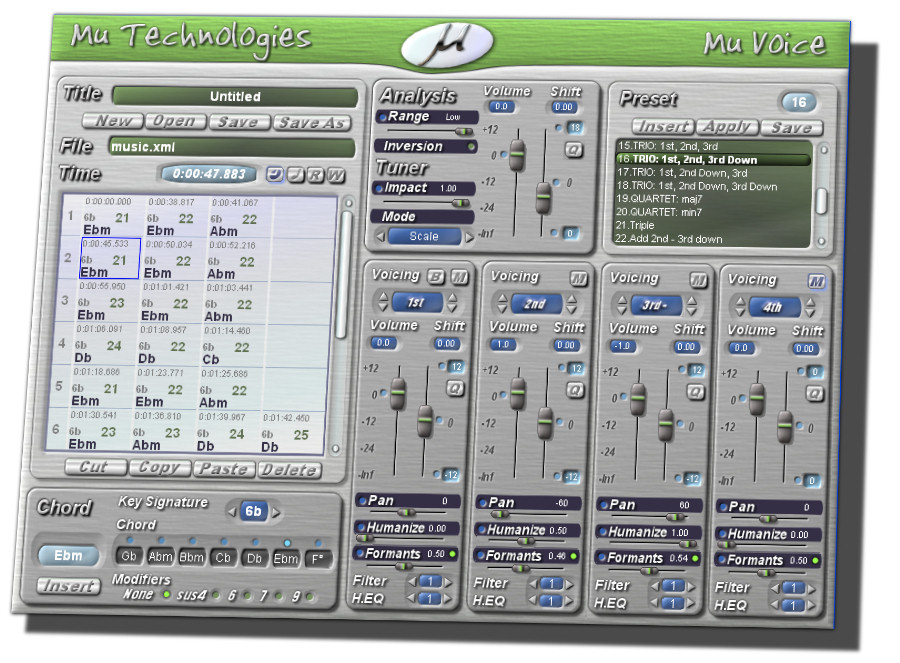Toggle the Formants light on the 1st voicing

[453, 554]
